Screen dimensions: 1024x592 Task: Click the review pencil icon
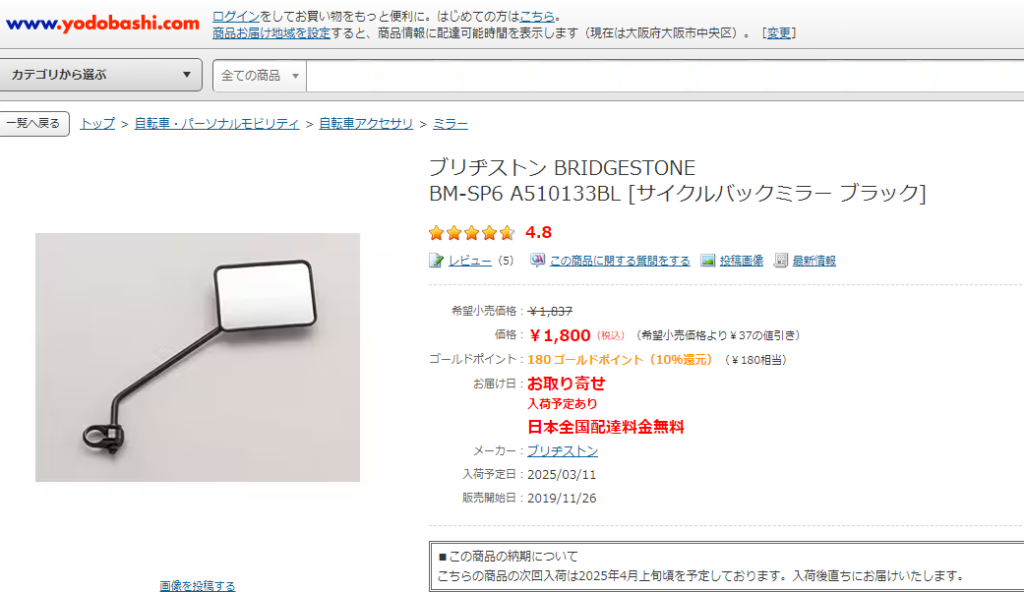436,261
